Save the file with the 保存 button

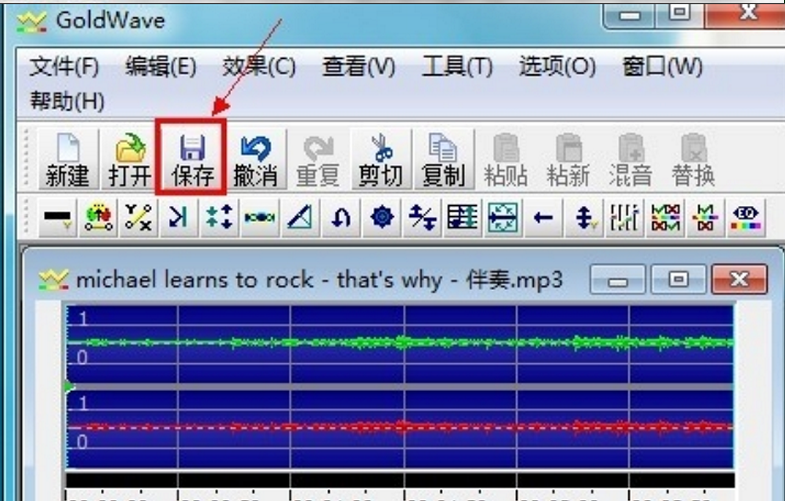click(x=192, y=159)
